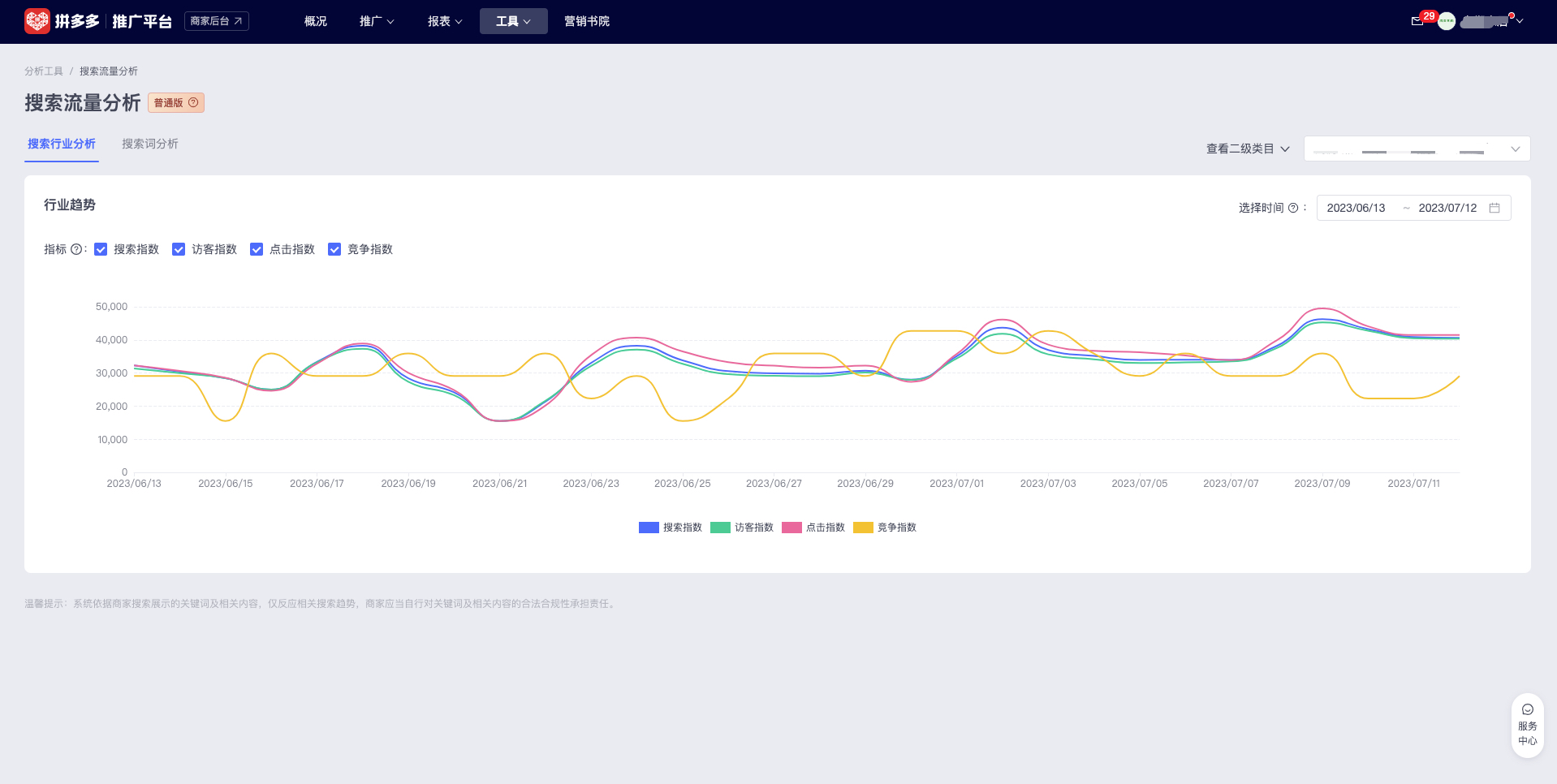
Task: Click the 分析工具 breadcrumb link
Action: click(44, 71)
